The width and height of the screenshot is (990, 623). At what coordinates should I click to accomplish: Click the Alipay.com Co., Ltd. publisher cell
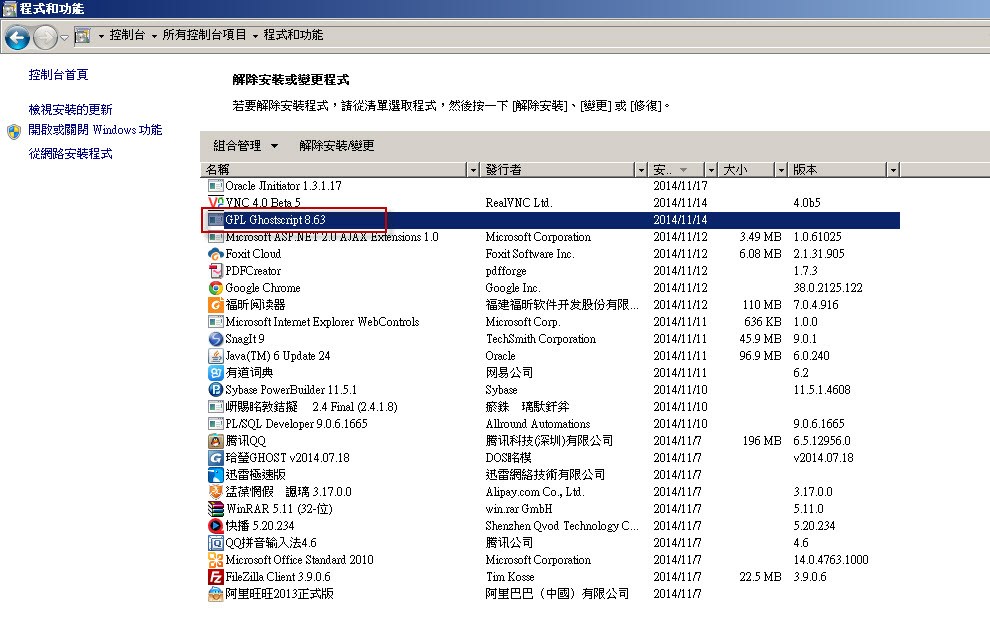535,492
